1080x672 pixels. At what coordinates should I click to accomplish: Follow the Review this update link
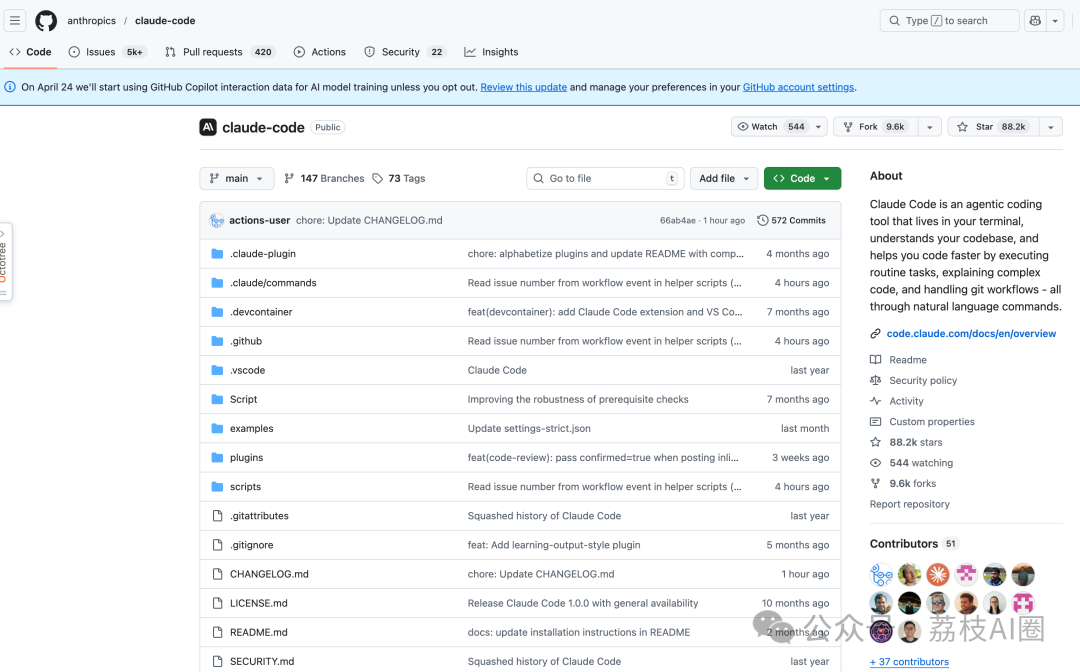point(523,87)
